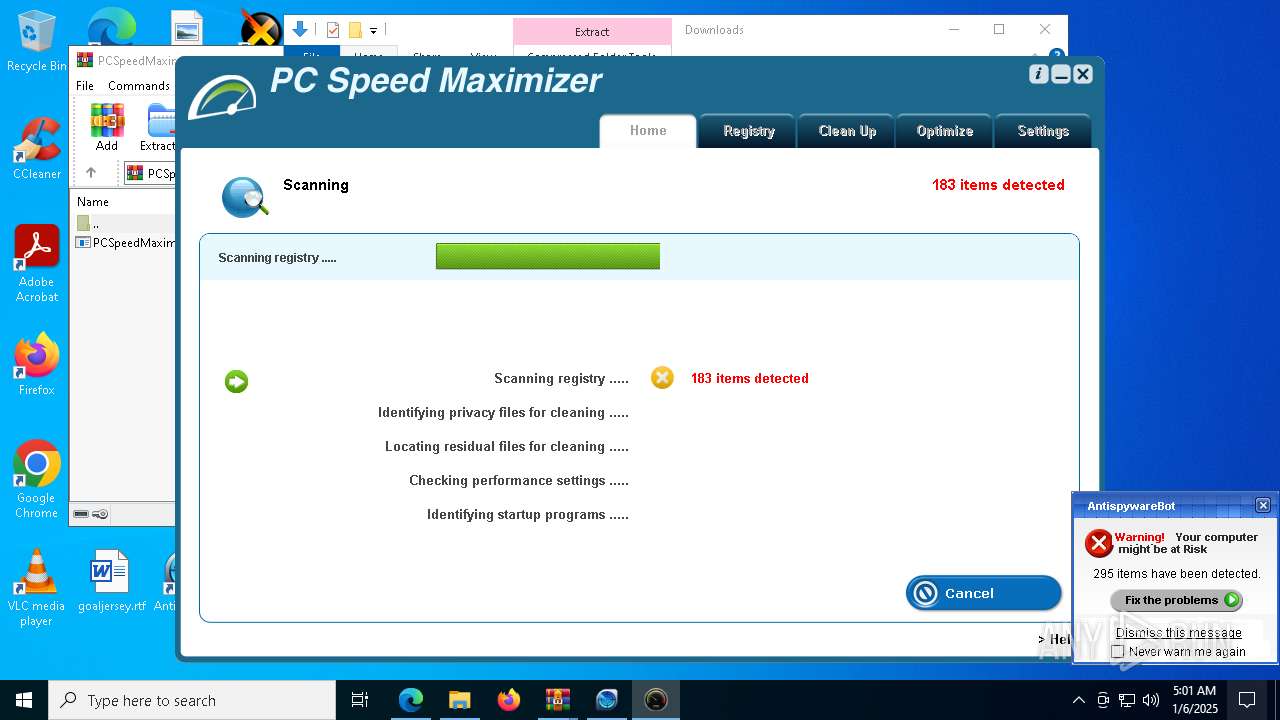The image size is (1280, 720).
Task: Click 'Checking performance settings' text
Action: point(519,481)
